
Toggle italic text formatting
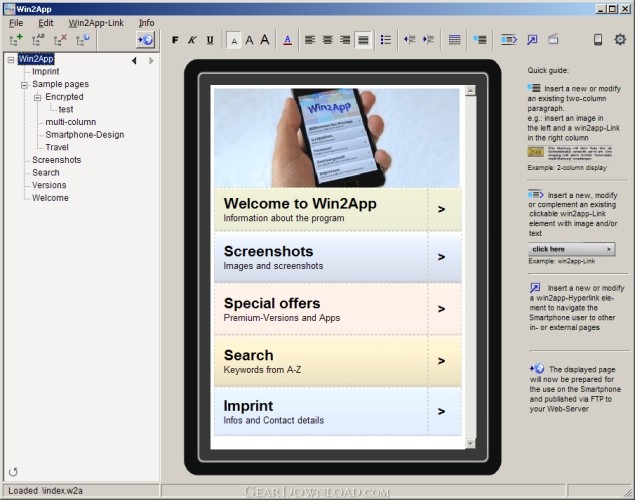(192, 40)
